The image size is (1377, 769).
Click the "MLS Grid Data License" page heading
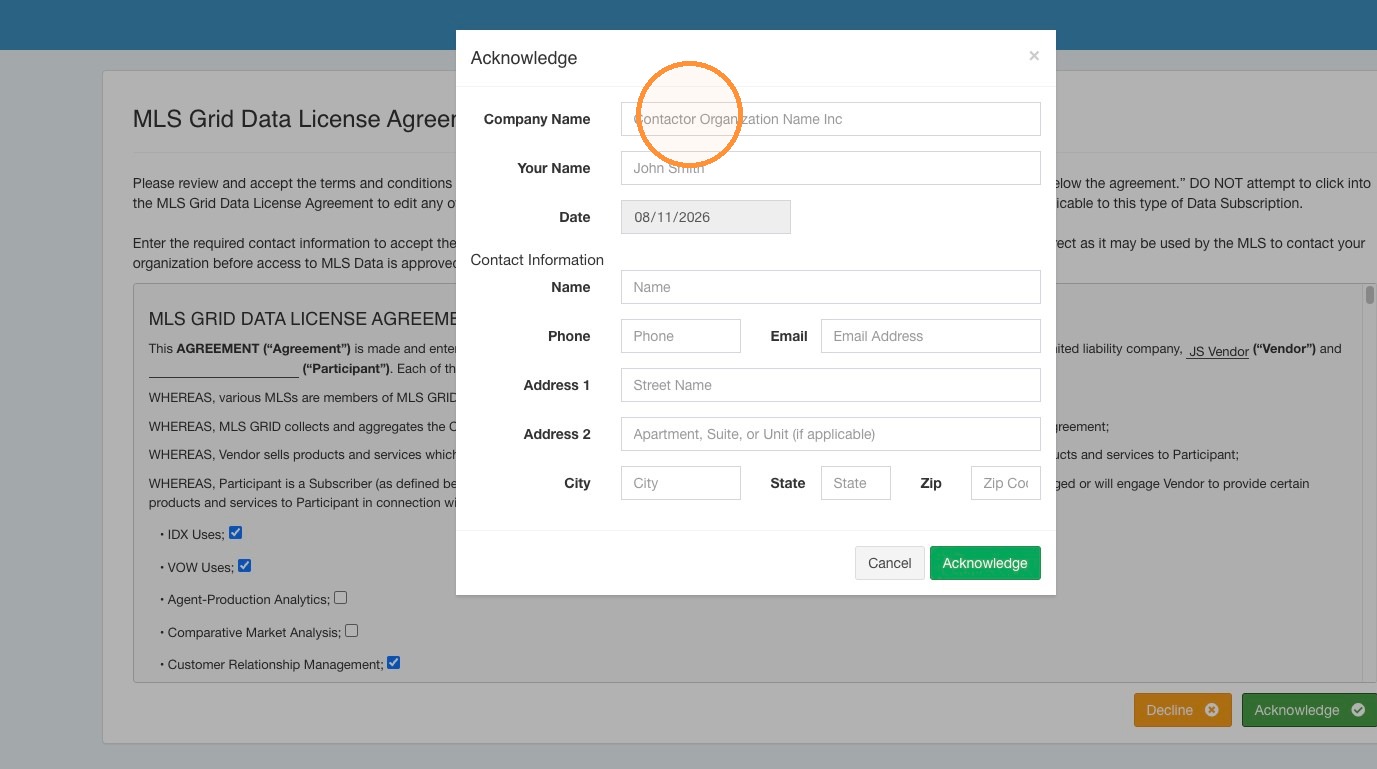[x=295, y=119]
